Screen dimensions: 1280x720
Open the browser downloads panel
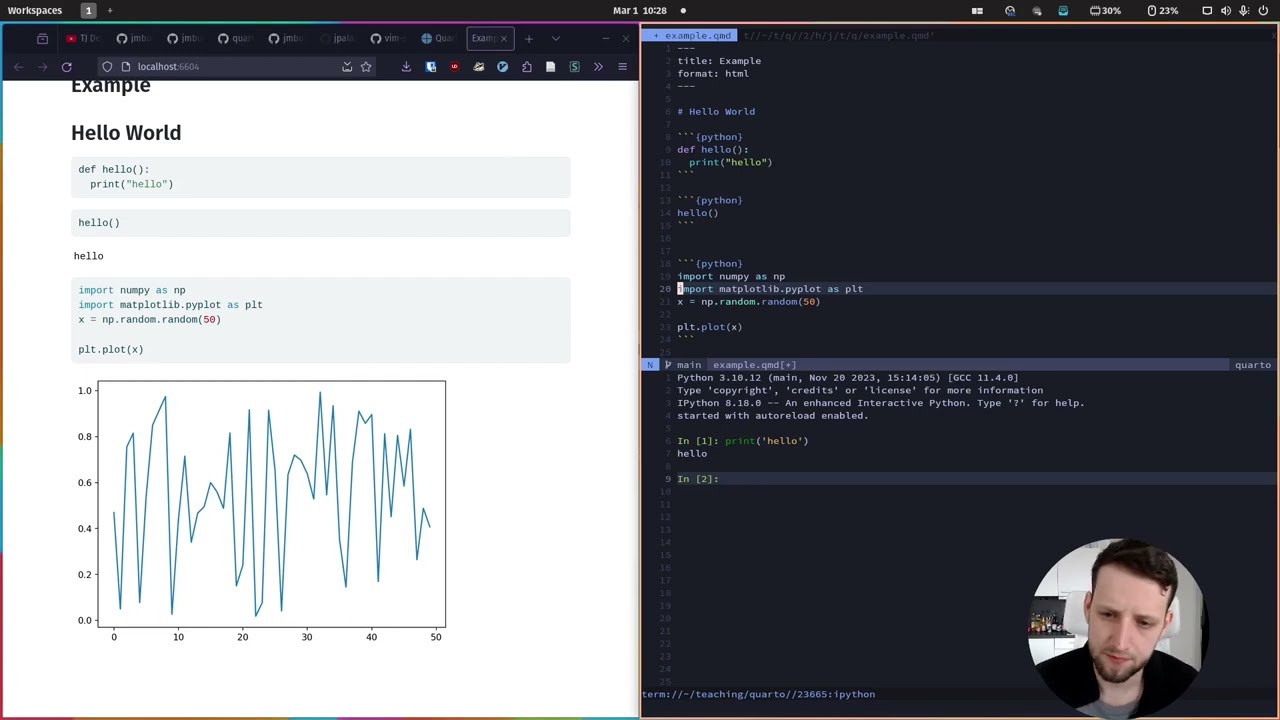click(406, 67)
